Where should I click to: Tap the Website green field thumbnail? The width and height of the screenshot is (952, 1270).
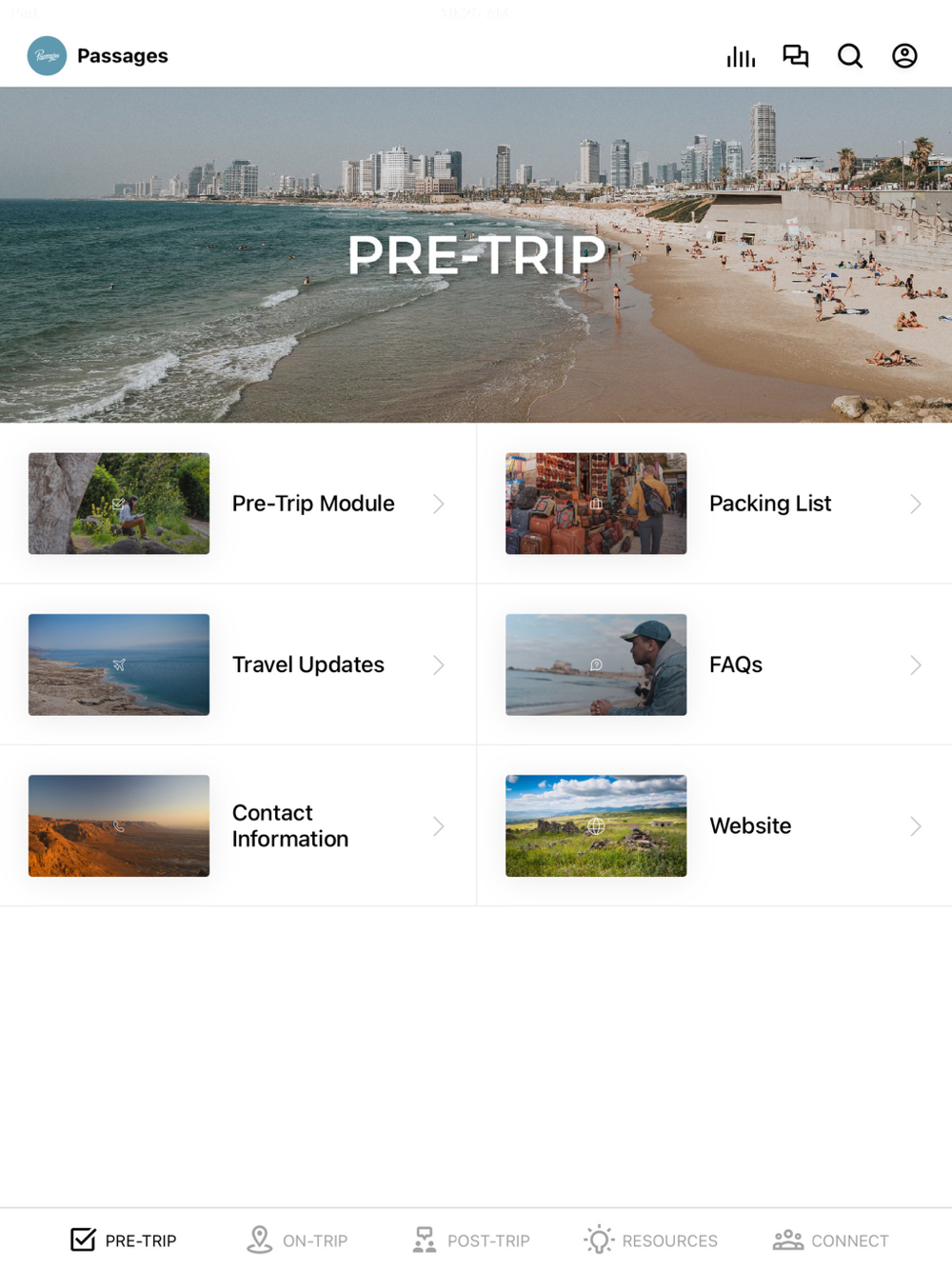click(596, 825)
